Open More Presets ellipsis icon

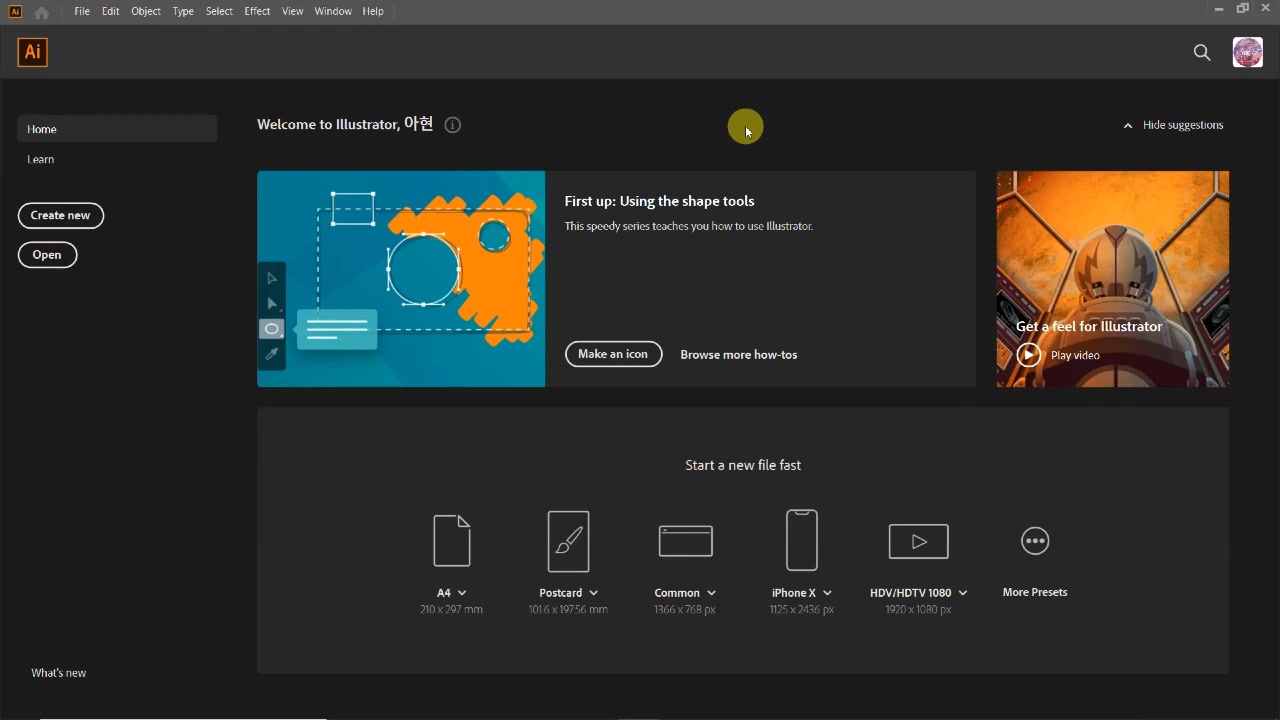click(1035, 541)
